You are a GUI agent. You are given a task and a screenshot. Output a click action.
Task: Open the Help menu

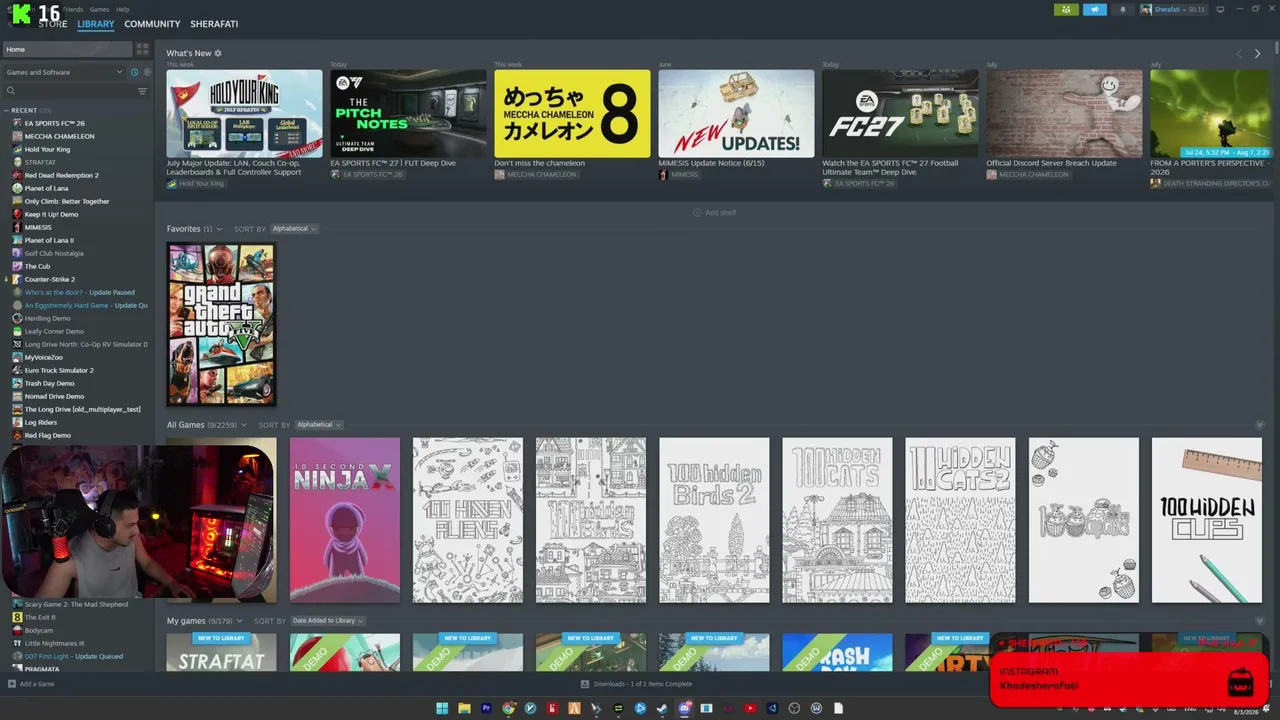tap(122, 9)
